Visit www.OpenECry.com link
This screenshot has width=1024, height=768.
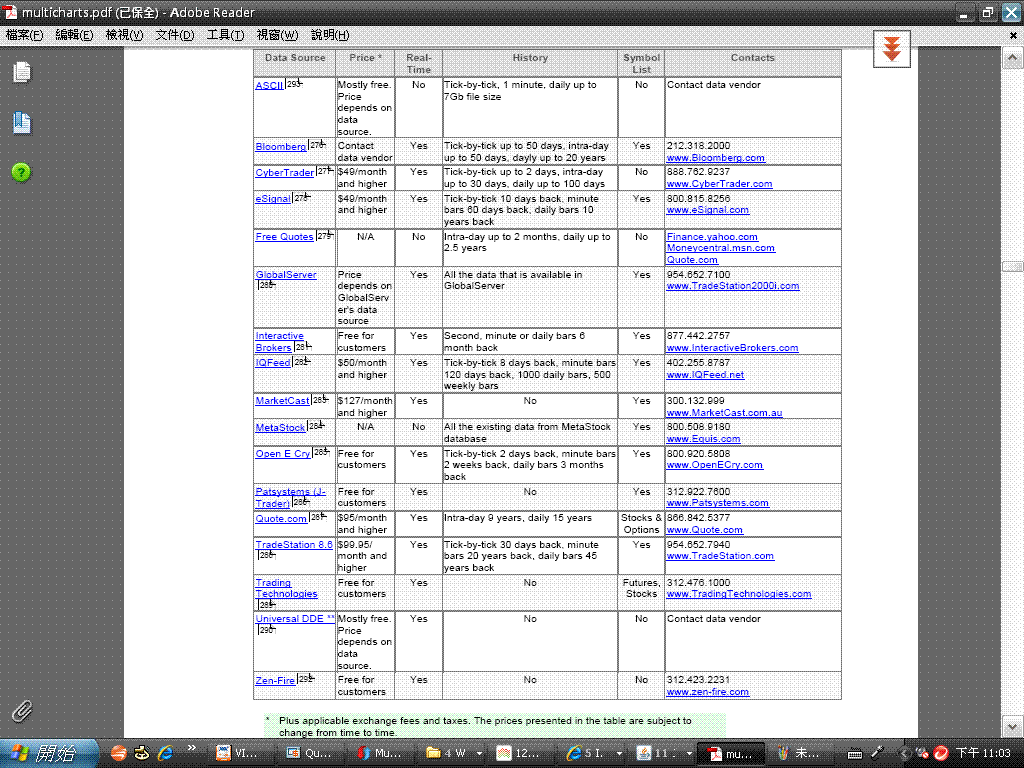pos(714,465)
